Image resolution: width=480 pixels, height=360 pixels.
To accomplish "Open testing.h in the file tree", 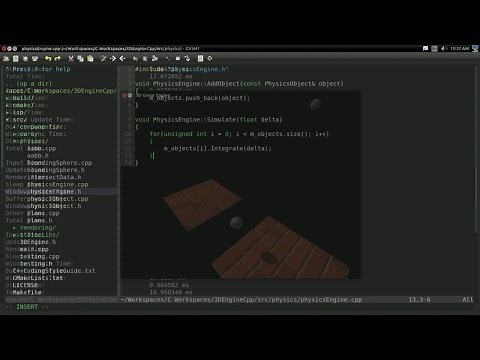I will click(x=36, y=264).
